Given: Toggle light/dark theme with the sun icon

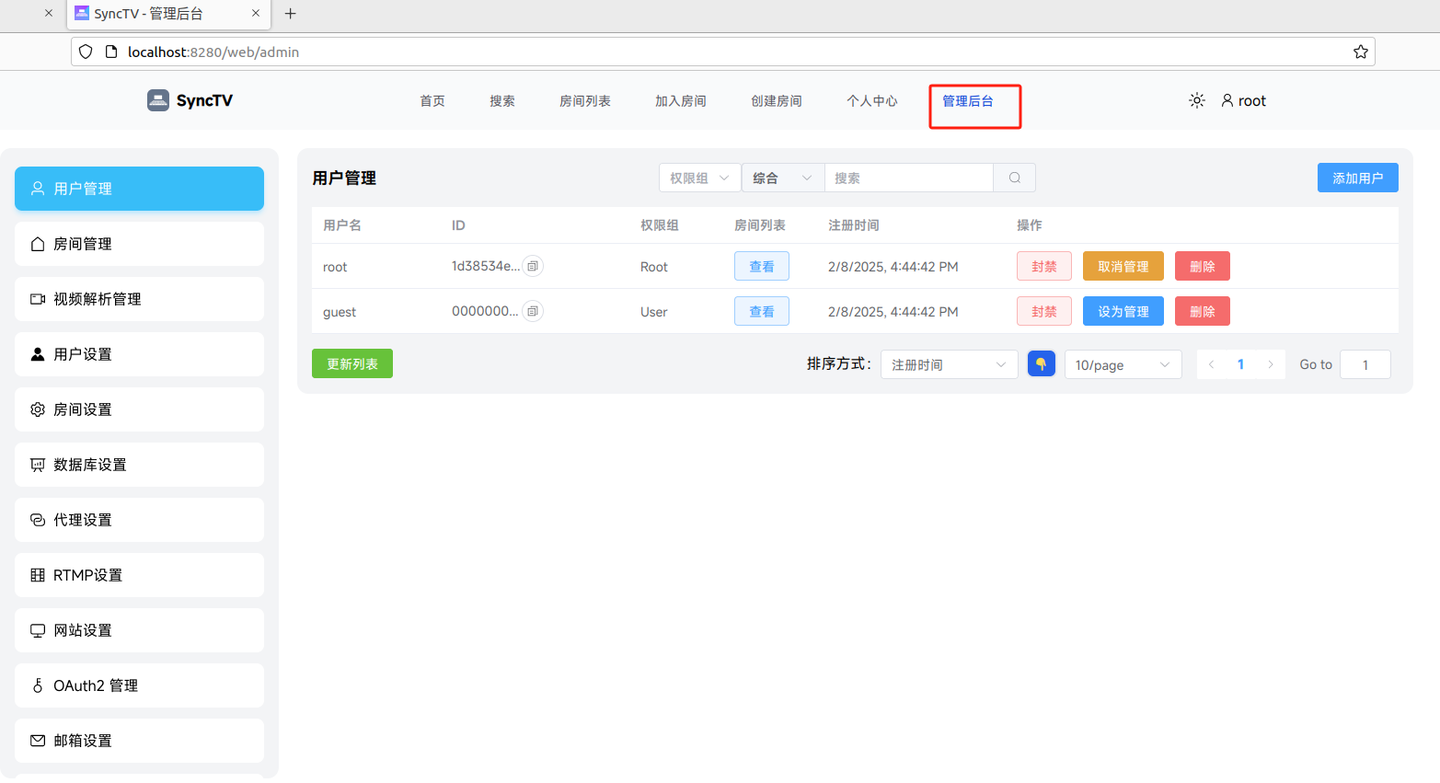Looking at the screenshot, I should coord(1196,100).
